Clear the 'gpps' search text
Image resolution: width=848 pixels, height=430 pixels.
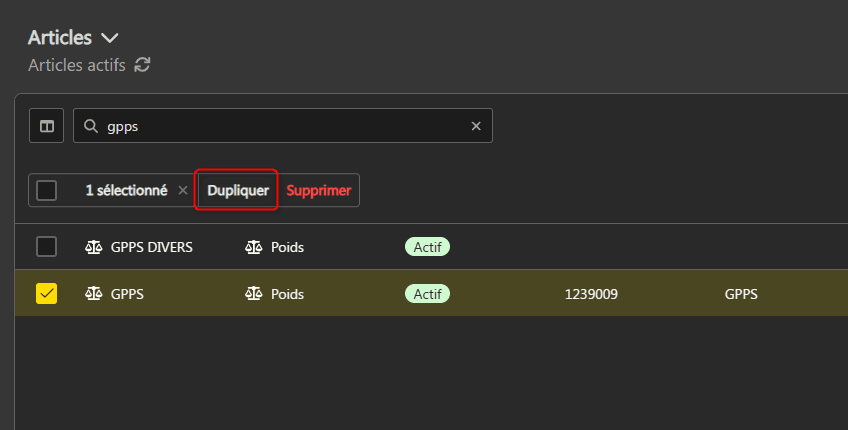(476, 126)
